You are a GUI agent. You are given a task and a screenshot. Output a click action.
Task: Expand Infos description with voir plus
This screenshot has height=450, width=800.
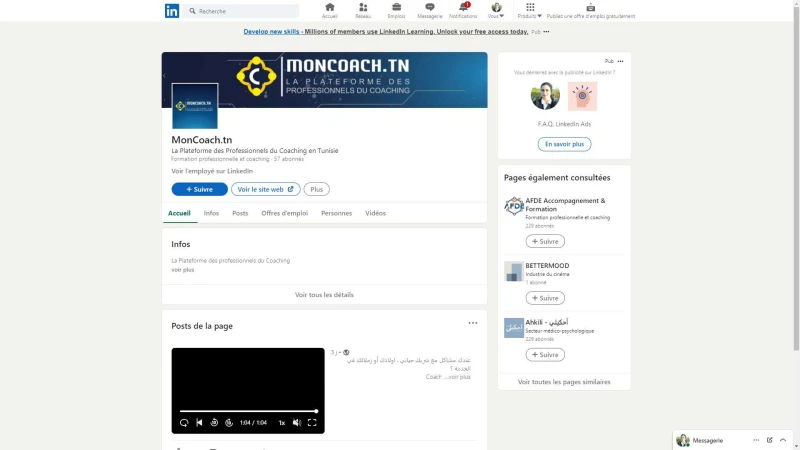183,270
